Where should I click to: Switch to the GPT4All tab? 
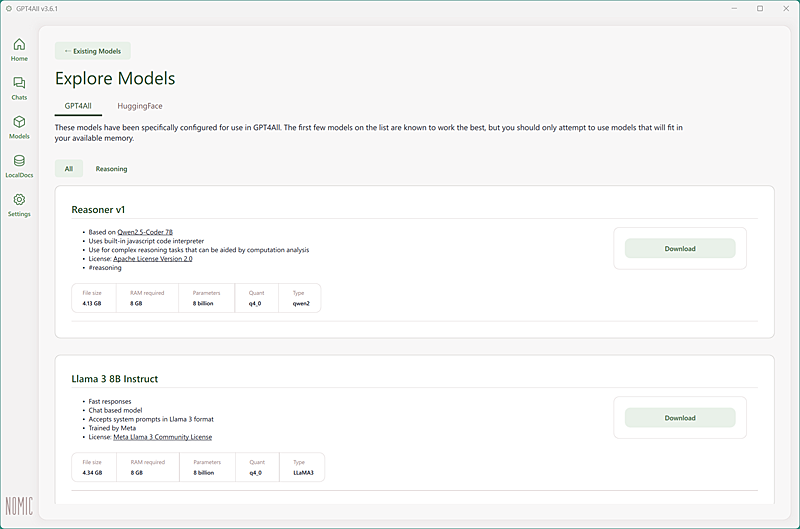[x=79, y=105]
